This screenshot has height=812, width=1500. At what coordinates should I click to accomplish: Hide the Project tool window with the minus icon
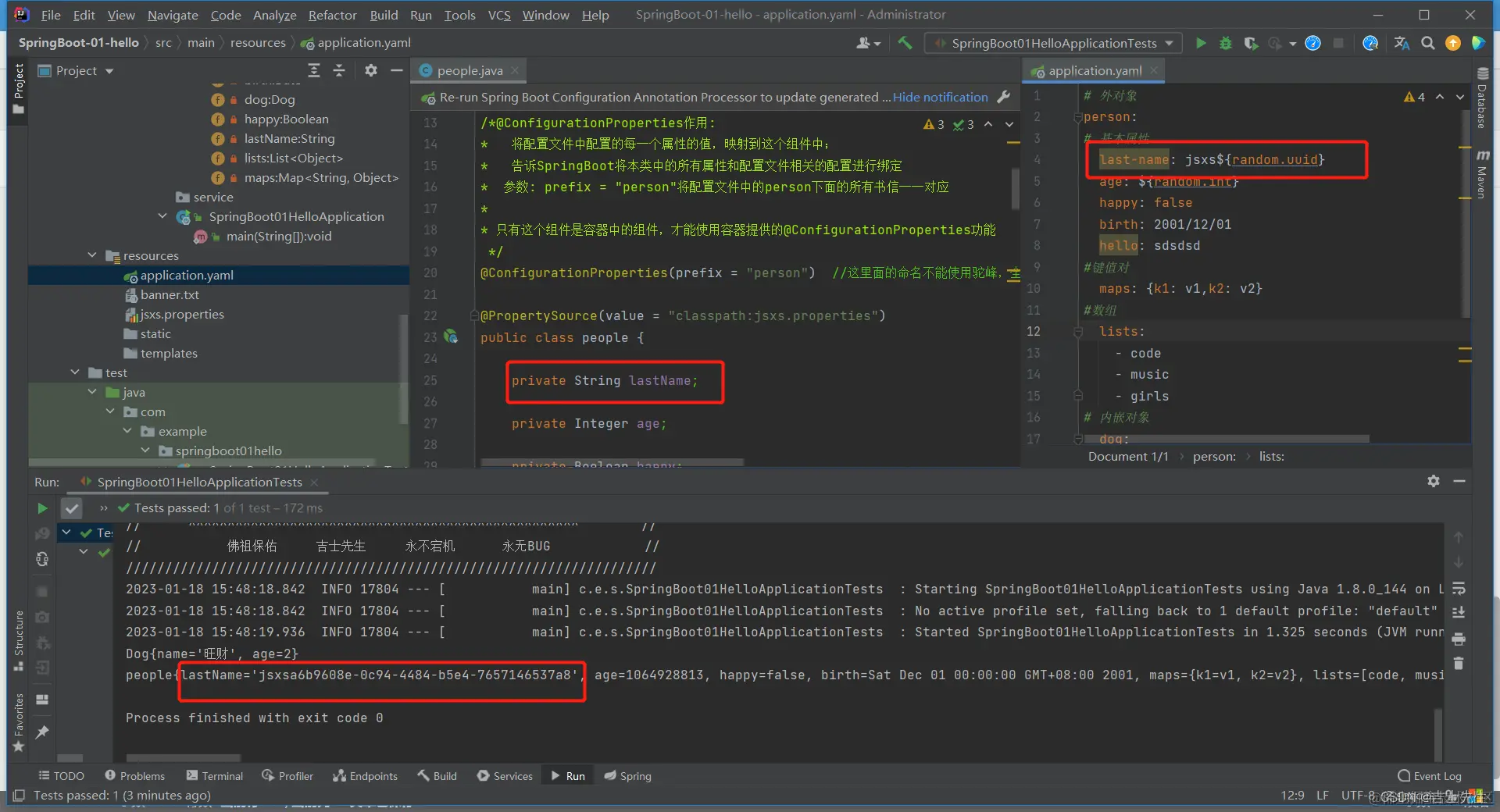[x=397, y=70]
